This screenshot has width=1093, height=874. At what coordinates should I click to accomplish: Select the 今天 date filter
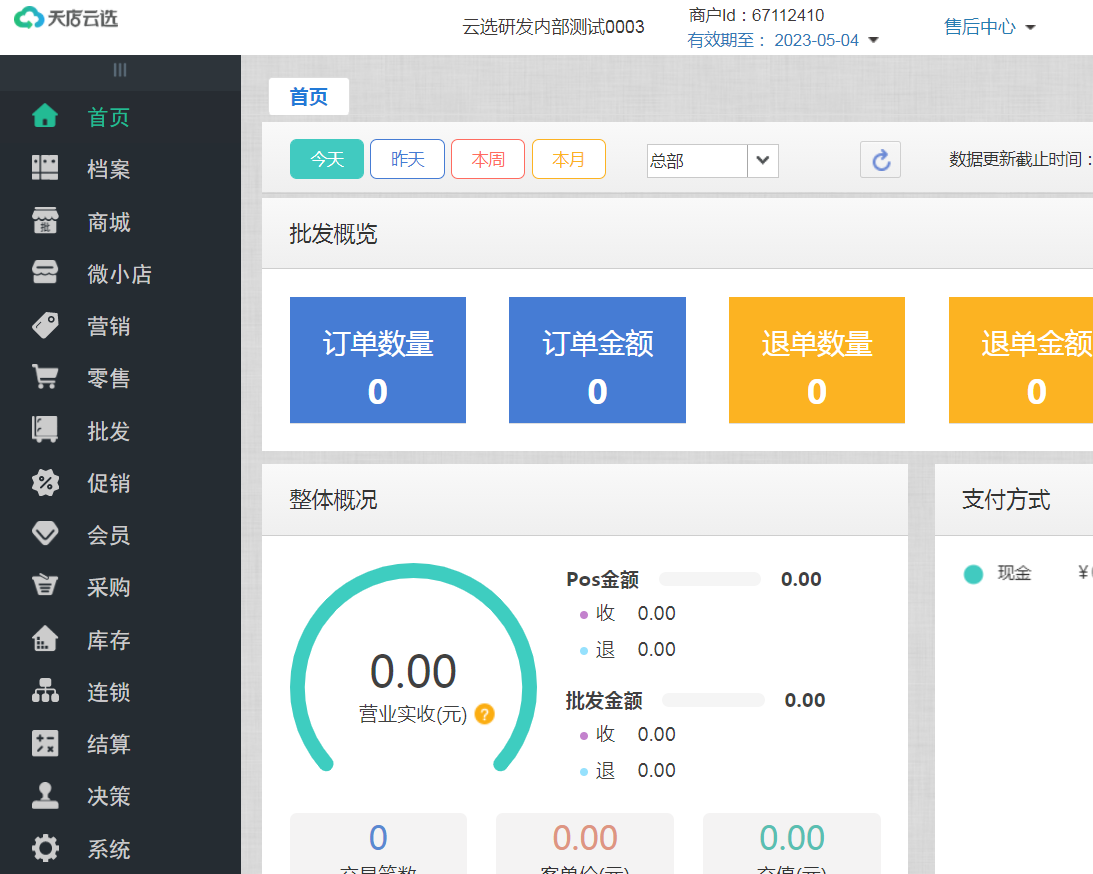click(x=326, y=159)
